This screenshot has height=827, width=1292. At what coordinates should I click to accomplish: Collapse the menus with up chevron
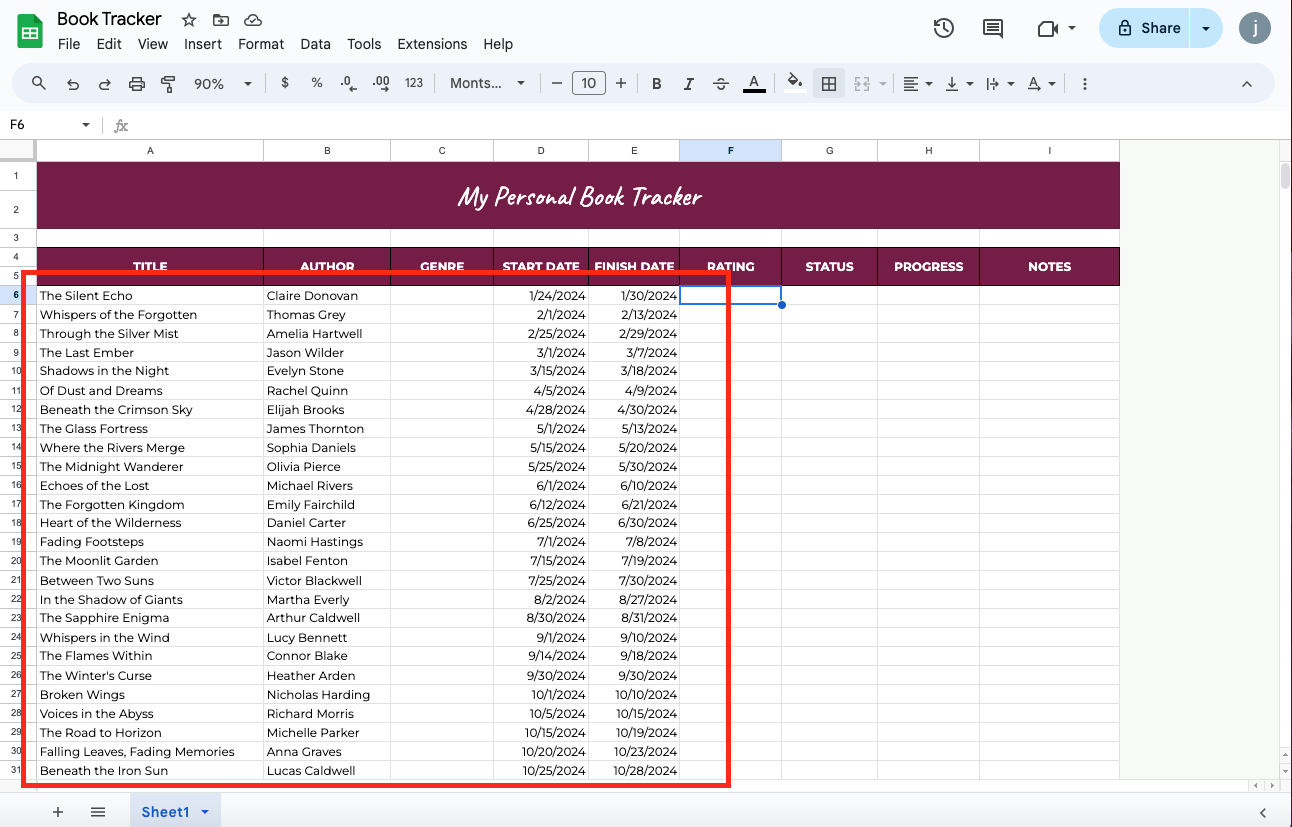pos(1247,83)
